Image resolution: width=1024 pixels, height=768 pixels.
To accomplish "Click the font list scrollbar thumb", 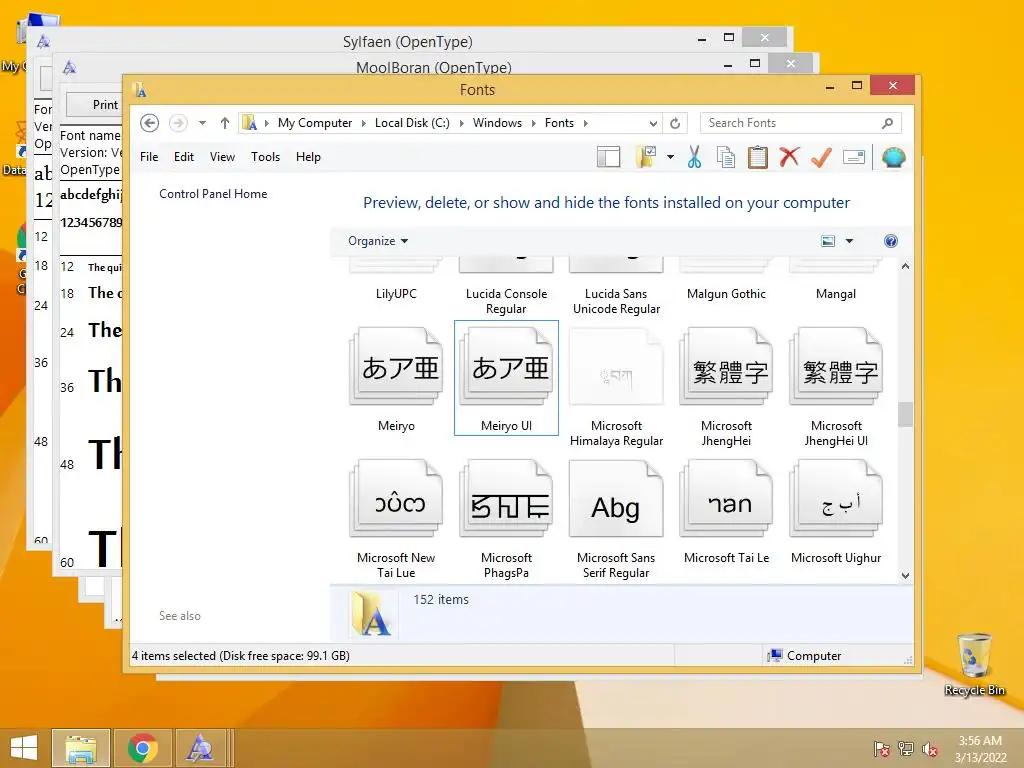I will (905, 414).
